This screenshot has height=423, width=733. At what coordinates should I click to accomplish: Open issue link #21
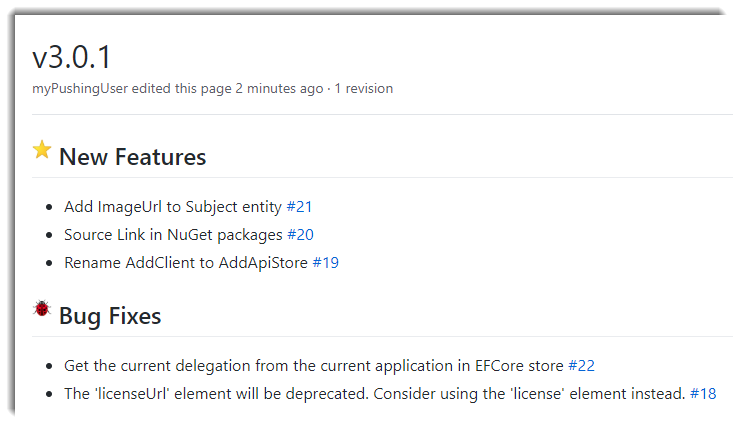click(x=299, y=207)
